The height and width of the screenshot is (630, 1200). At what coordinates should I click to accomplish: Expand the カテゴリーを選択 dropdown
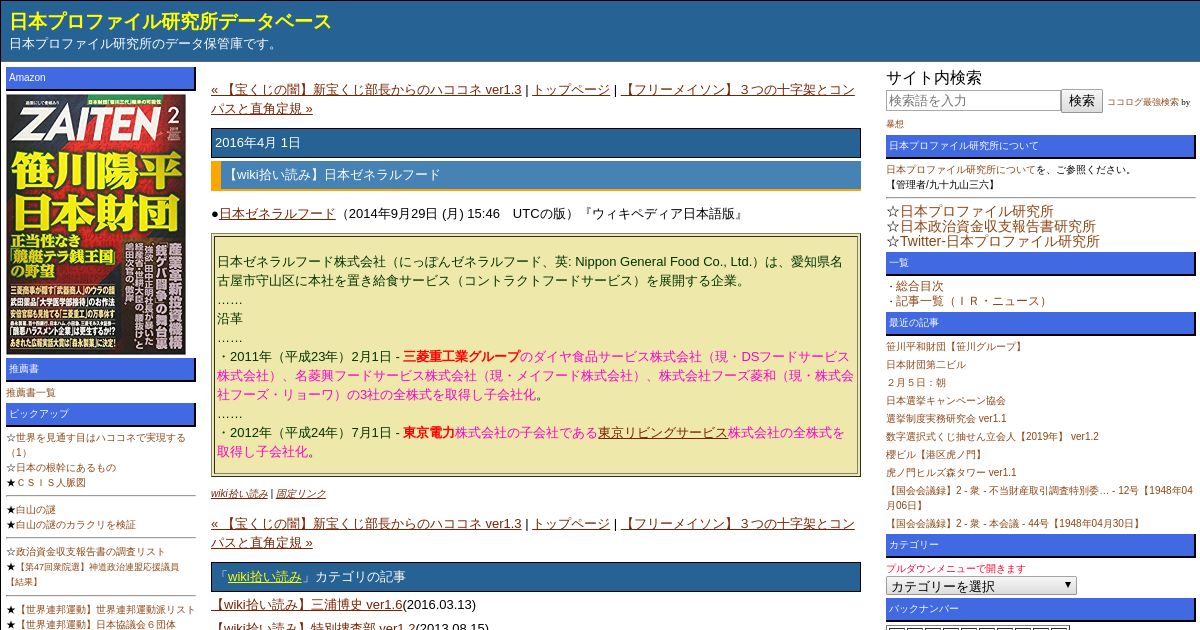[981, 586]
